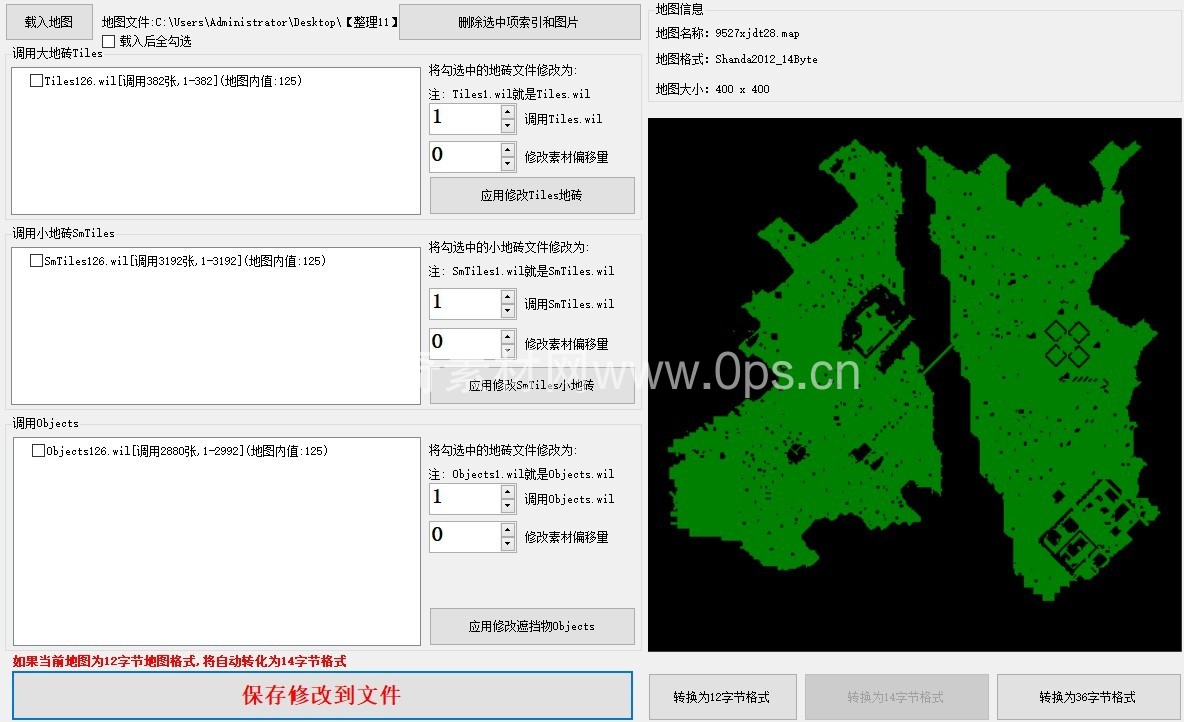Screen dimensions: 1184x722
Task: Decrease the SmTiles 修改素材偏移量 spinner
Action: (508, 351)
